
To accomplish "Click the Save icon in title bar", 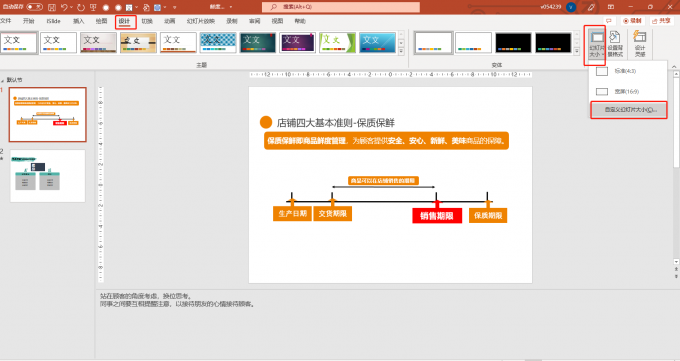I will tap(52, 7).
